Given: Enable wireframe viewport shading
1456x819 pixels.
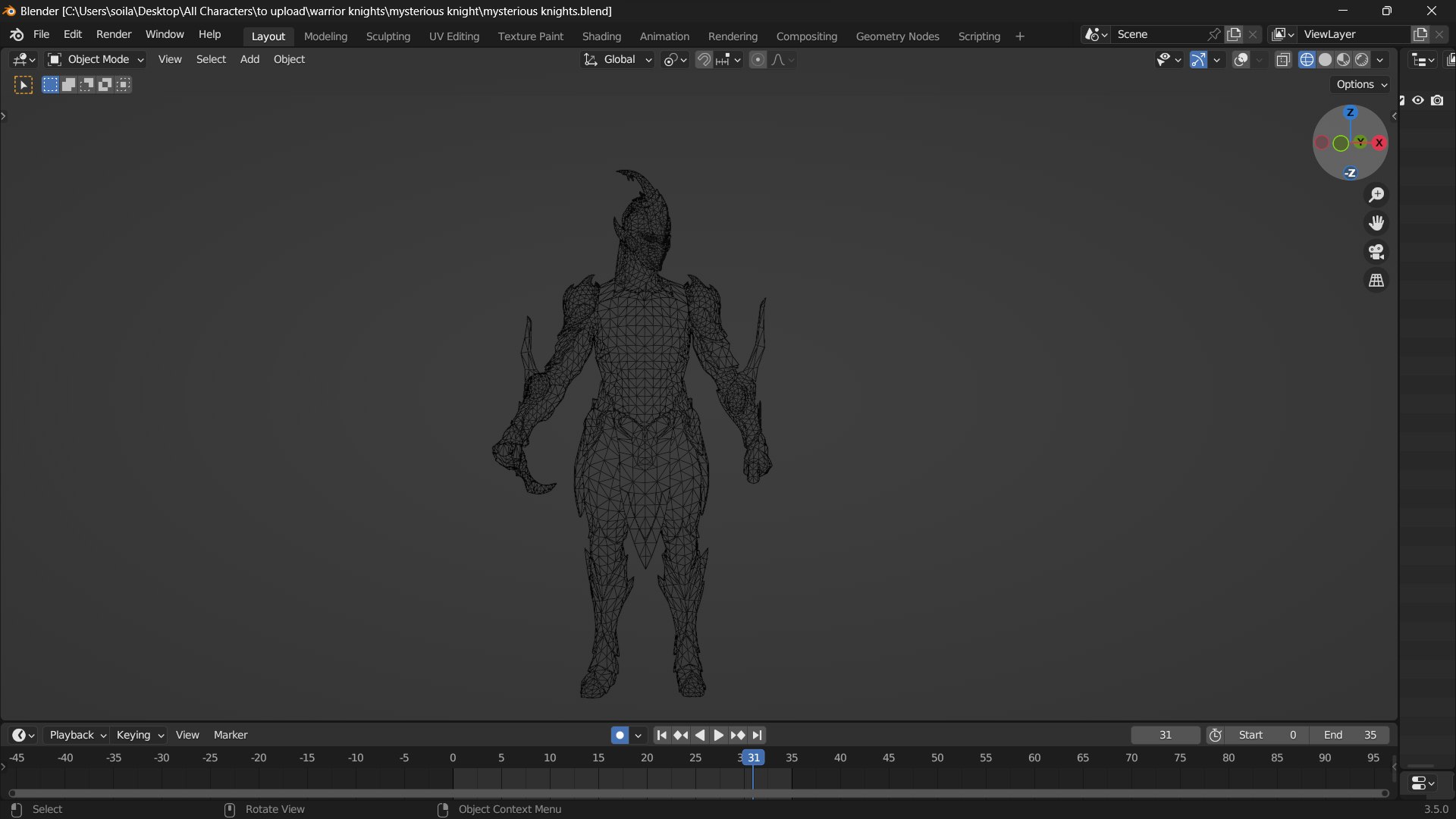Looking at the screenshot, I should point(1307,60).
